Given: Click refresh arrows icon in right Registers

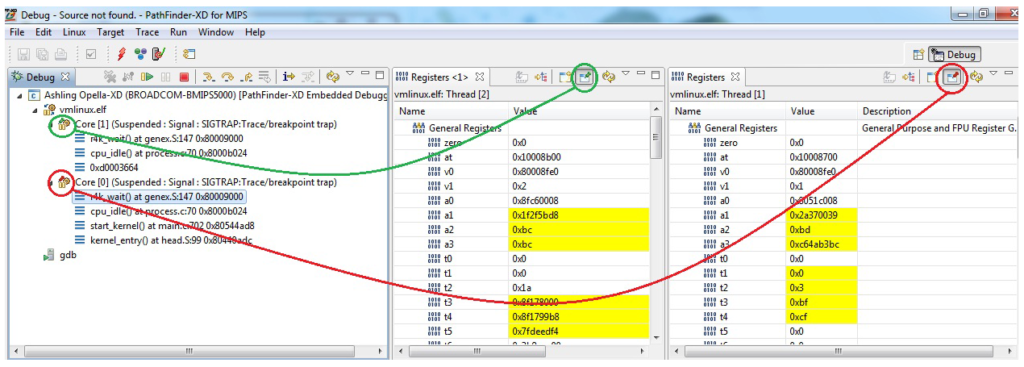Looking at the screenshot, I should click(x=975, y=76).
